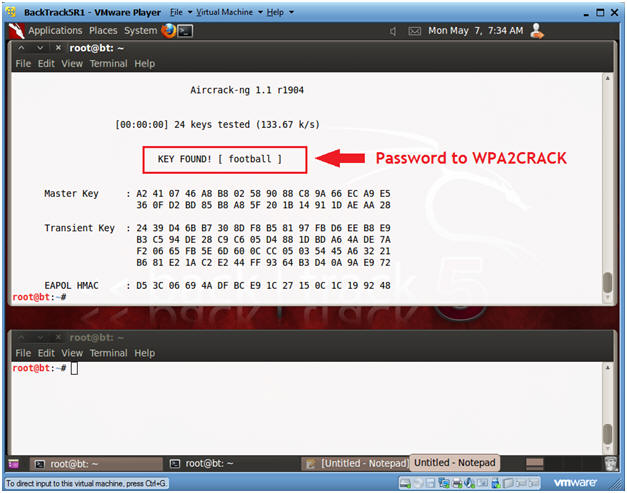
Task: Click the 'Master Key' label
Action: coord(71,194)
